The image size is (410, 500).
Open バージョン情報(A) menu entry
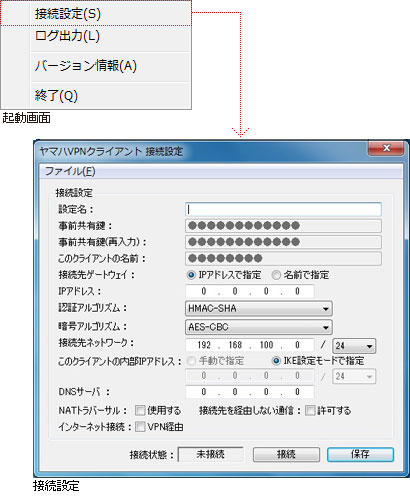(96, 66)
